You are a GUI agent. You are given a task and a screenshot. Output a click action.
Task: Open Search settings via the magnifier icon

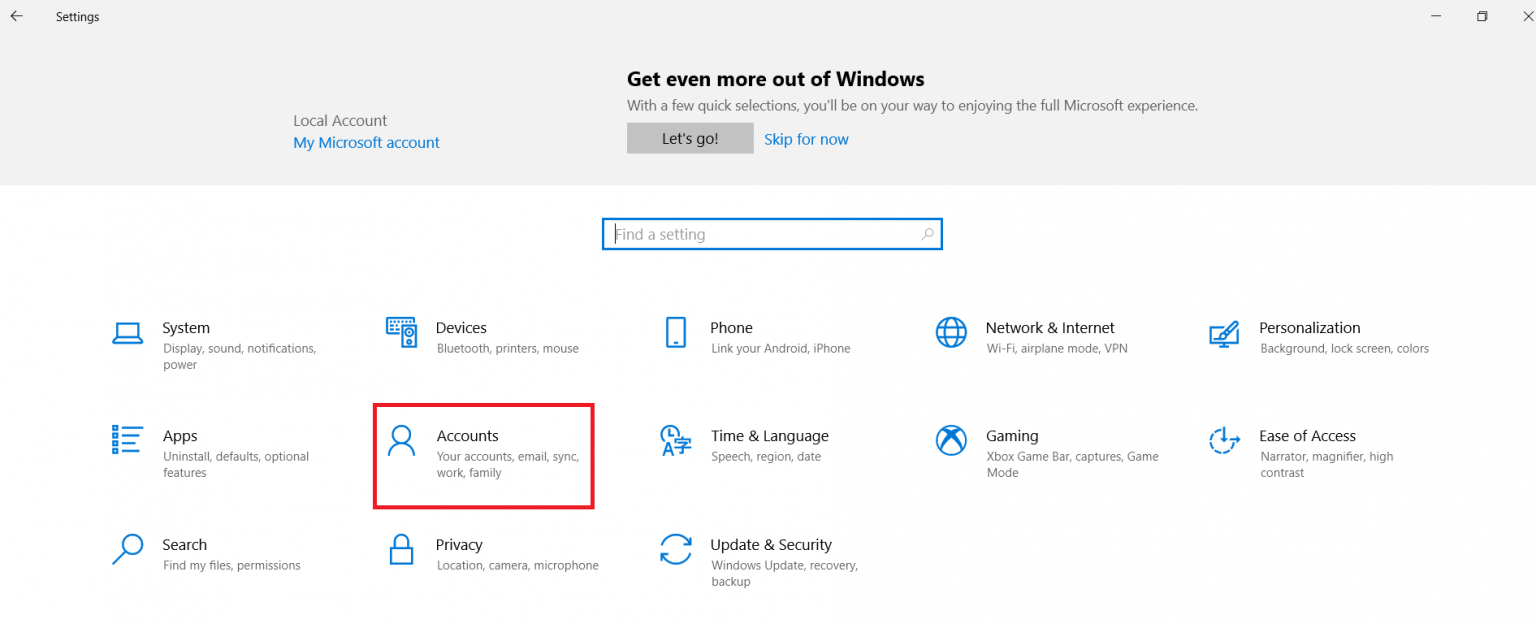(127, 550)
